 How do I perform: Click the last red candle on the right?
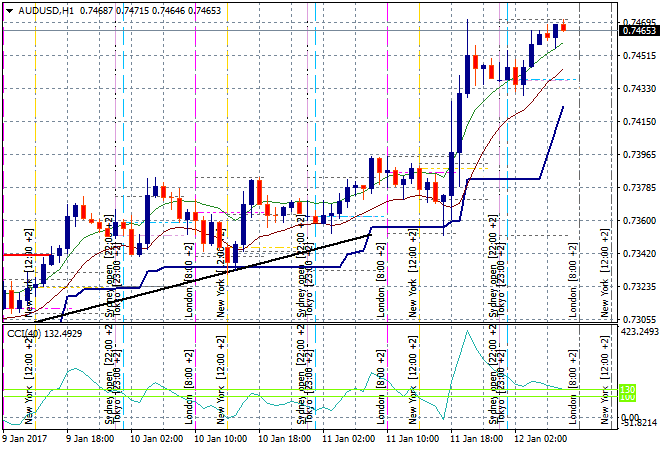[x=564, y=27]
